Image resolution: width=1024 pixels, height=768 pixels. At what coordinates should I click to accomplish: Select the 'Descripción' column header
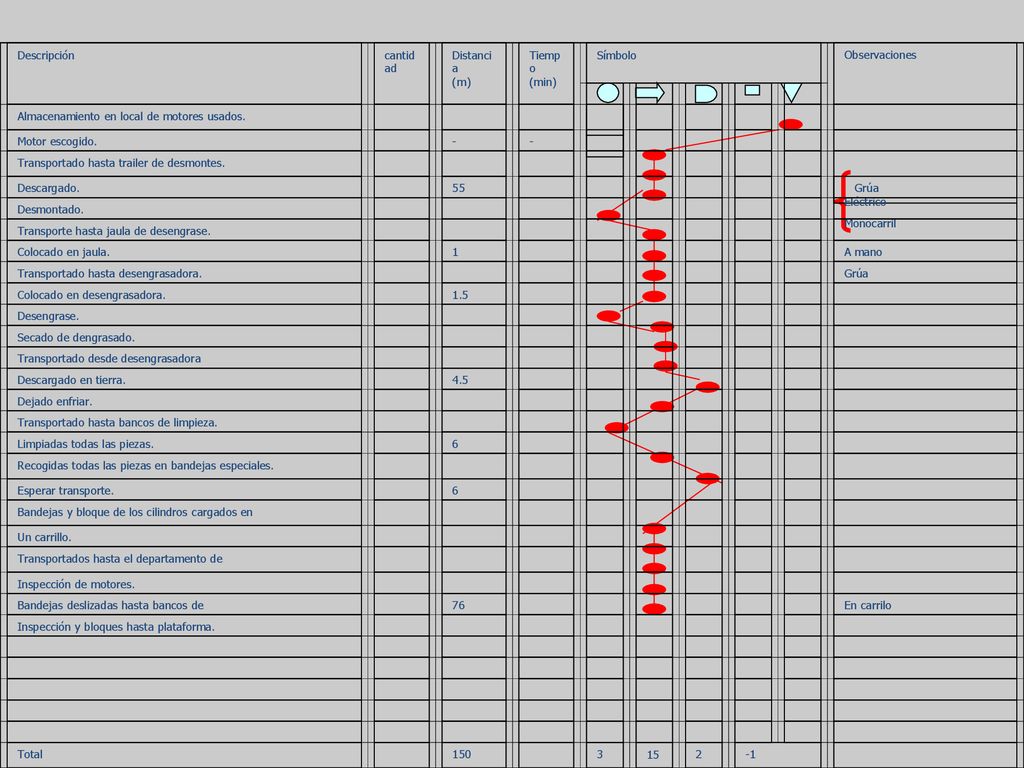tap(46, 56)
